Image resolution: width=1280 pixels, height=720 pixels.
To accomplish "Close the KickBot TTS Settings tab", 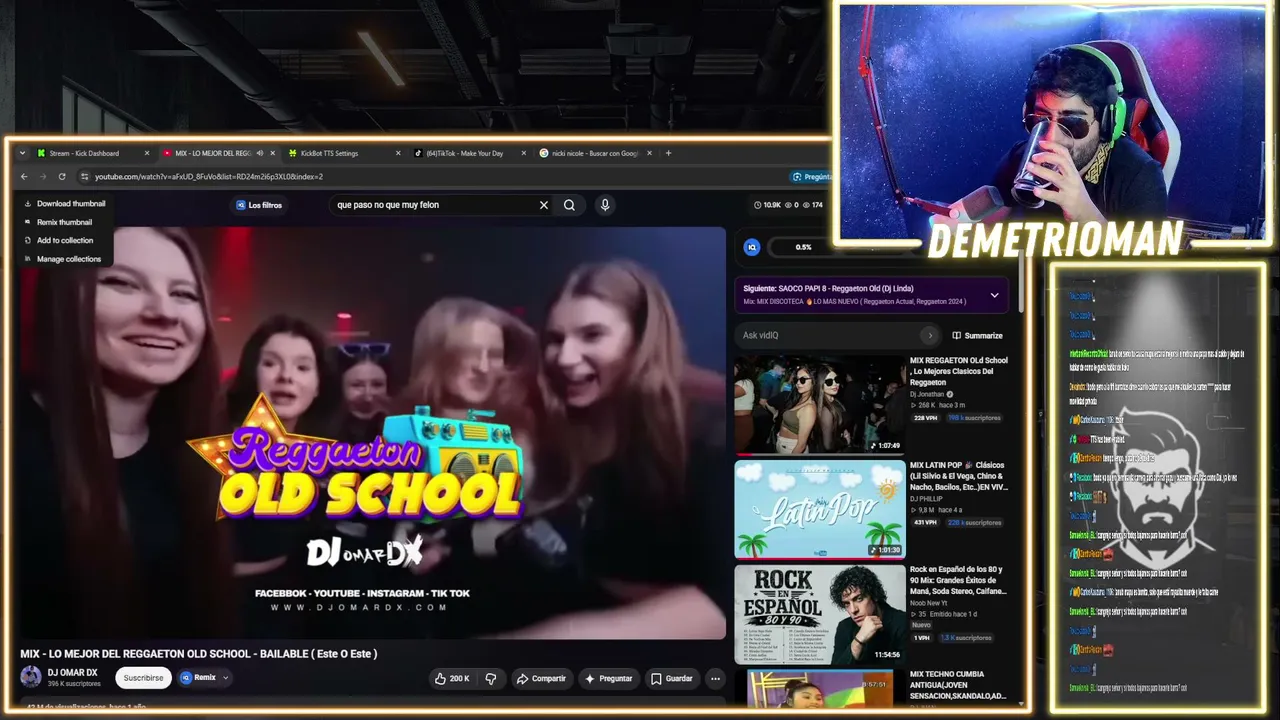I will [398, 153].
